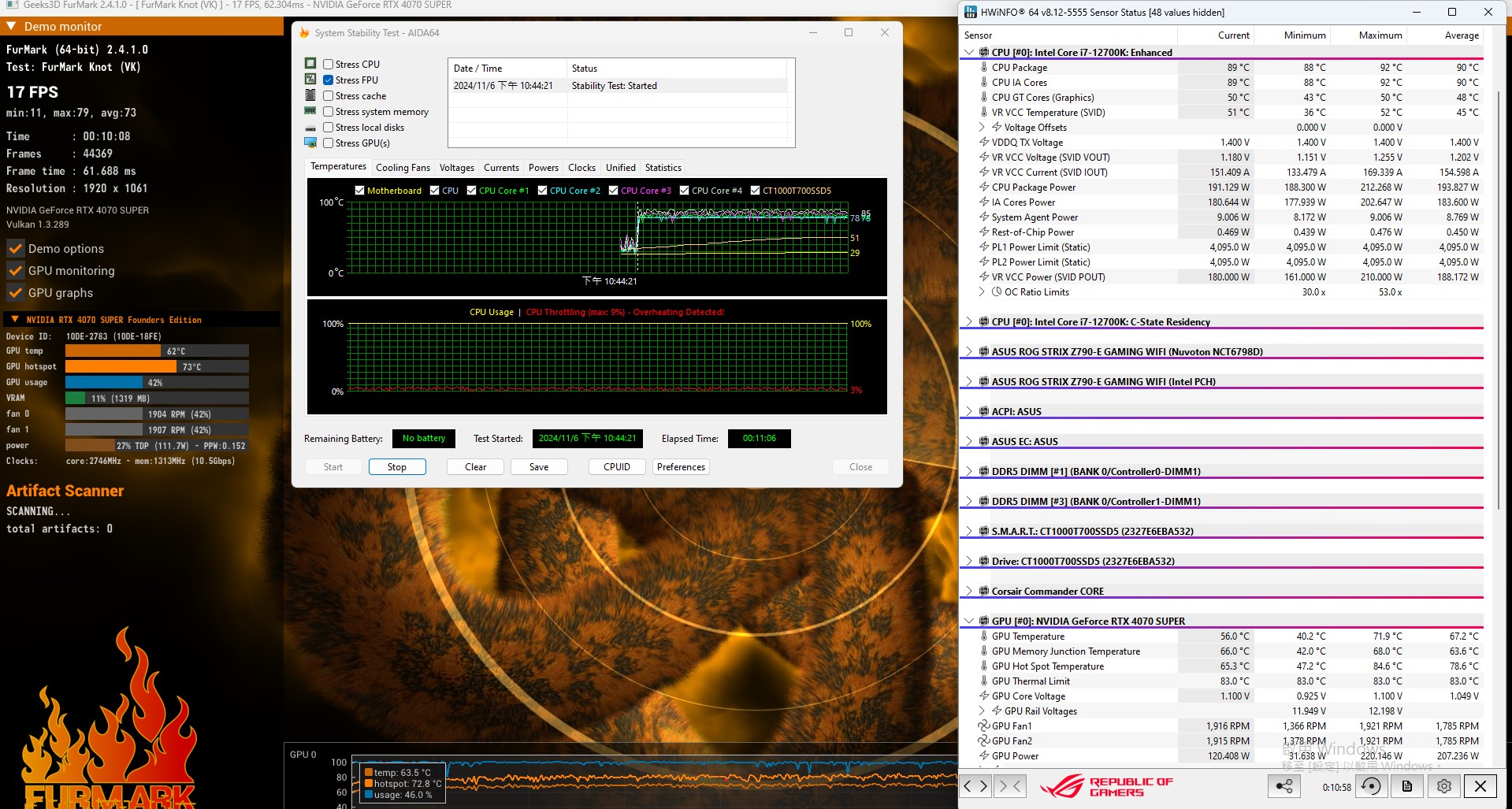Open AIDA64 Preferences

click(x=681, y=466)
